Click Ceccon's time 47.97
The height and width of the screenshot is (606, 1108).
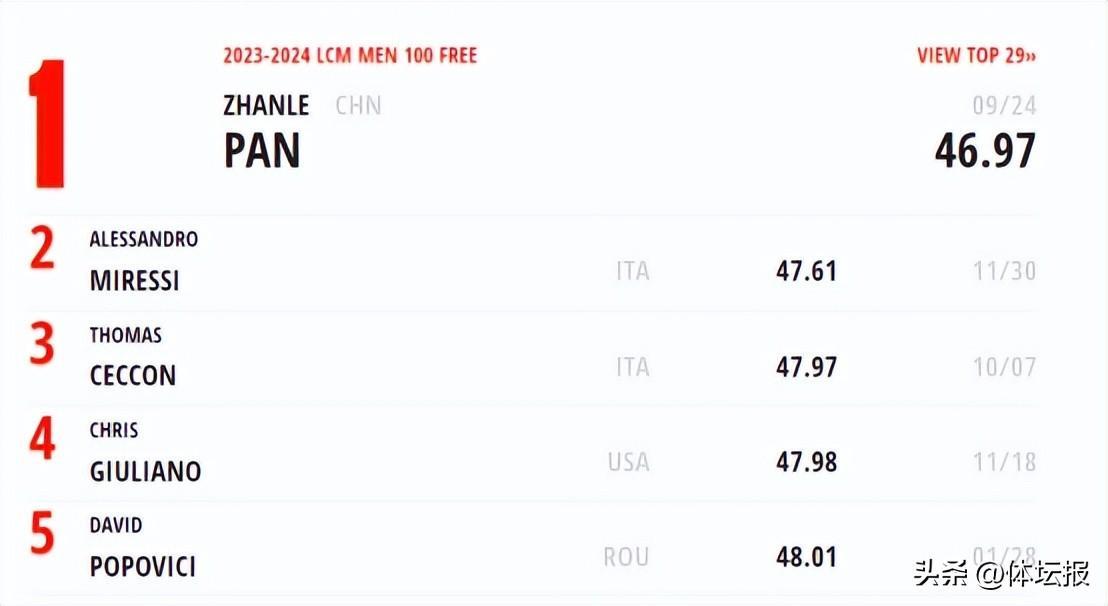click(x=806, y=367)
